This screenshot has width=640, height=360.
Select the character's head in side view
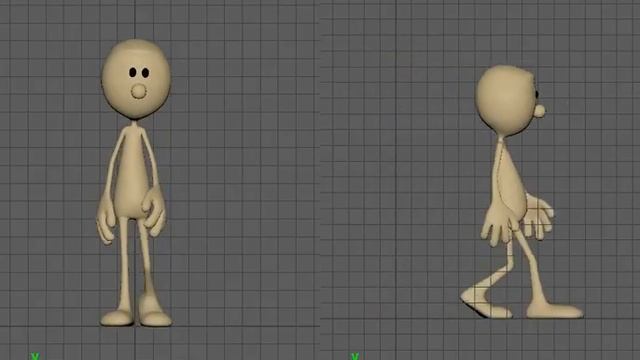[506, 101]
